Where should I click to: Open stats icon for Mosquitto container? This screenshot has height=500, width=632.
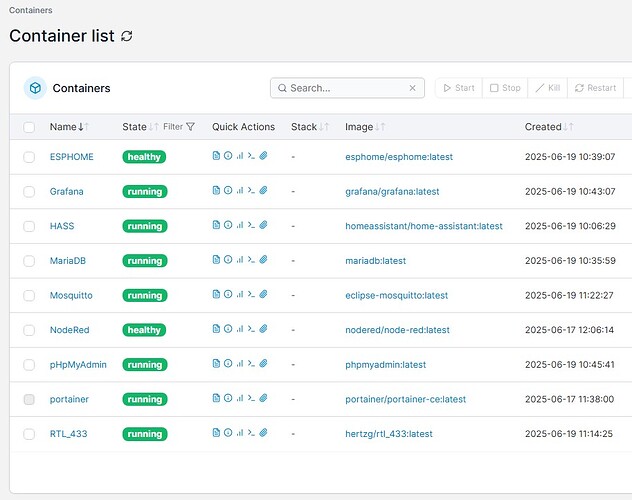coord(240,294)
